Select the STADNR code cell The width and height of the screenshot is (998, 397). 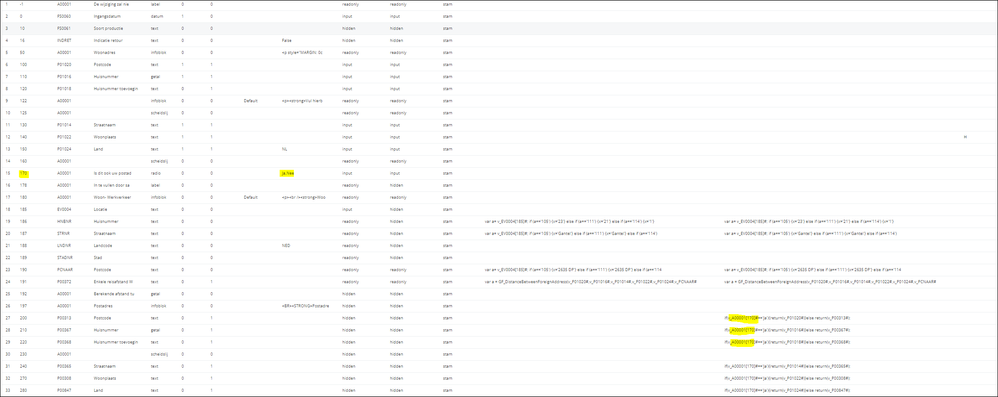coord(64,258)
